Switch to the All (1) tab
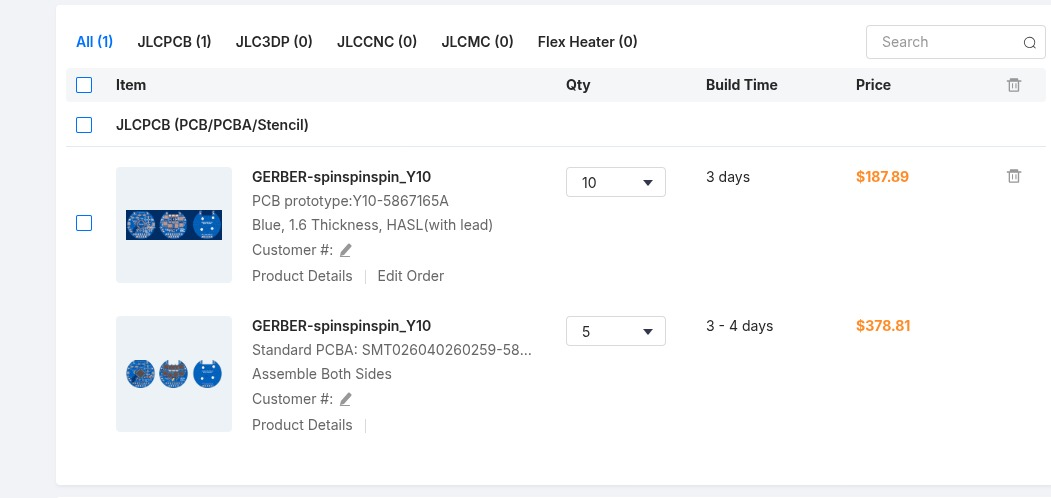Image resolution: width=1051 pixels, height=498 pixels. [95, 42]
